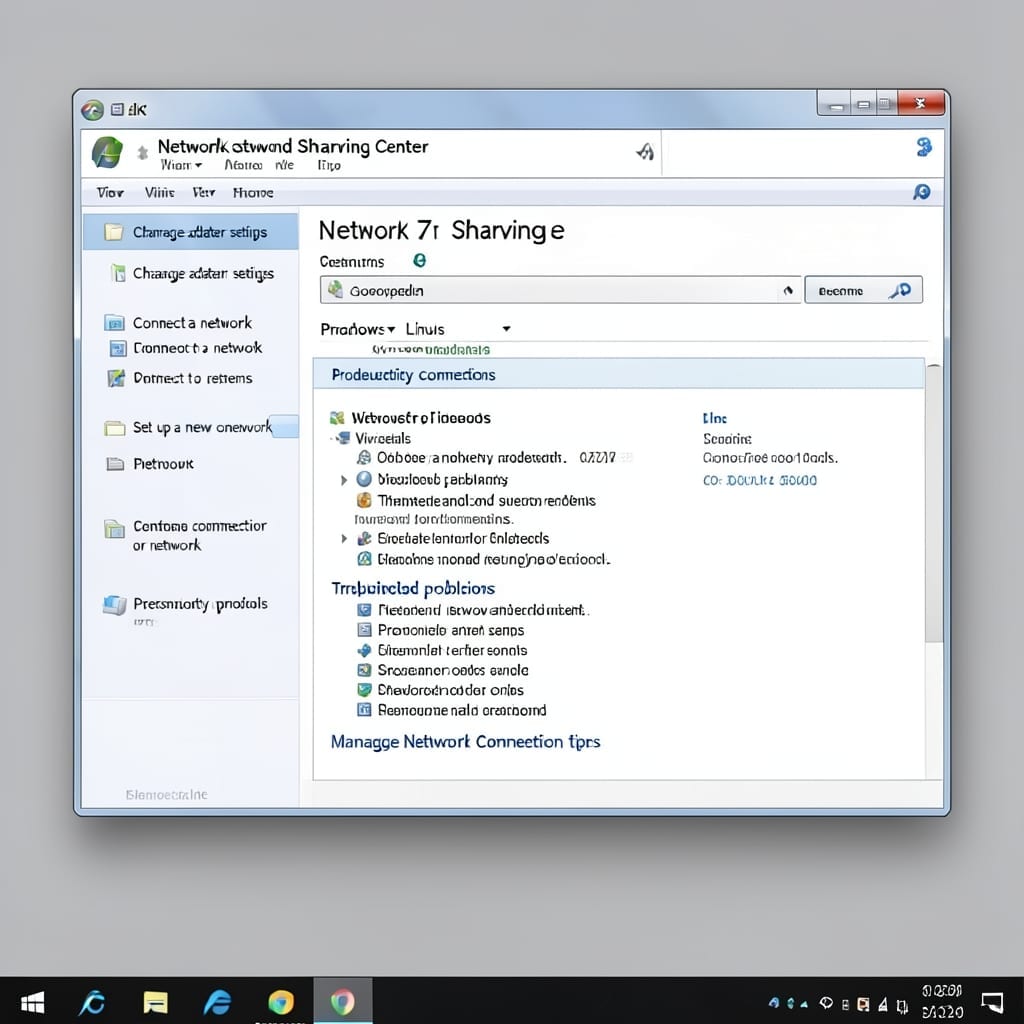
Task: Click the folder icon beside 'Pietroouk'
Action: pyautogui.click(x=115, y=464)
